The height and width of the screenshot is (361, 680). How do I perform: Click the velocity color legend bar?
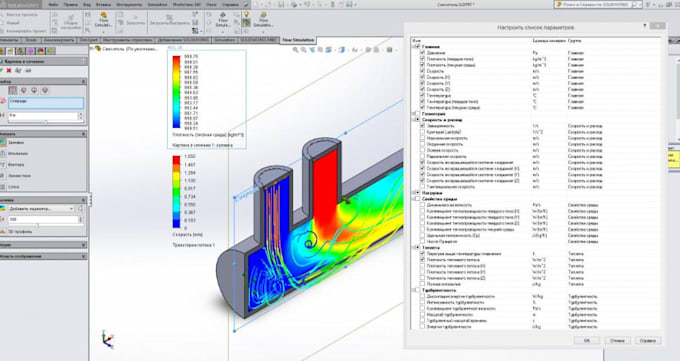pos(177,191)
